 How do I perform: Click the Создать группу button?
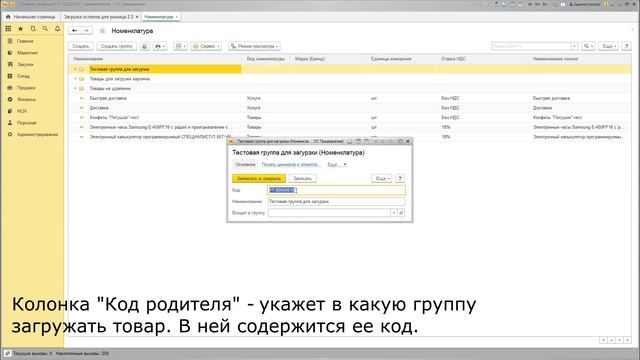coord(117,46)
